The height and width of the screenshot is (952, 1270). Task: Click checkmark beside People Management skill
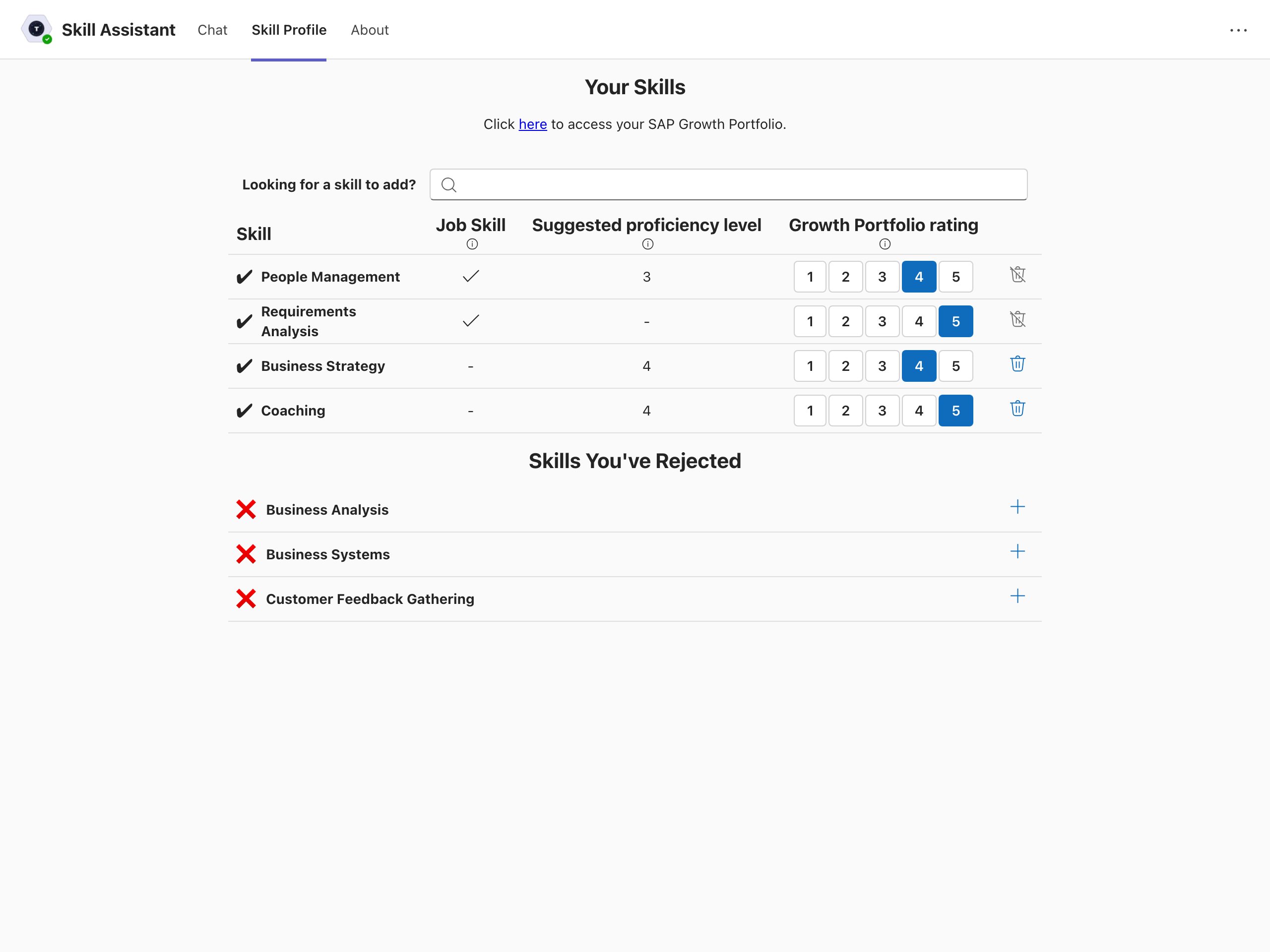[244, 277]
